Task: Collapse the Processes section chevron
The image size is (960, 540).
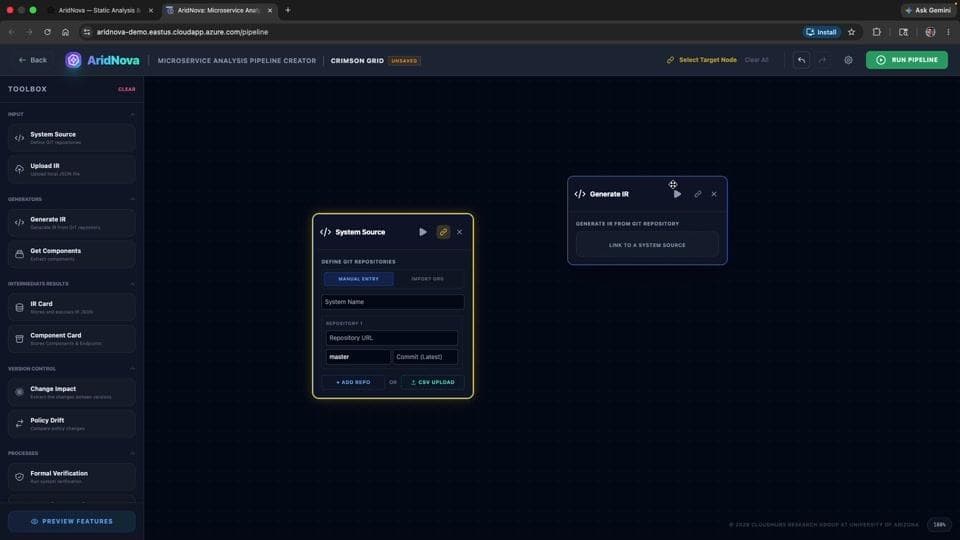Action: click(x=132, y=454)
